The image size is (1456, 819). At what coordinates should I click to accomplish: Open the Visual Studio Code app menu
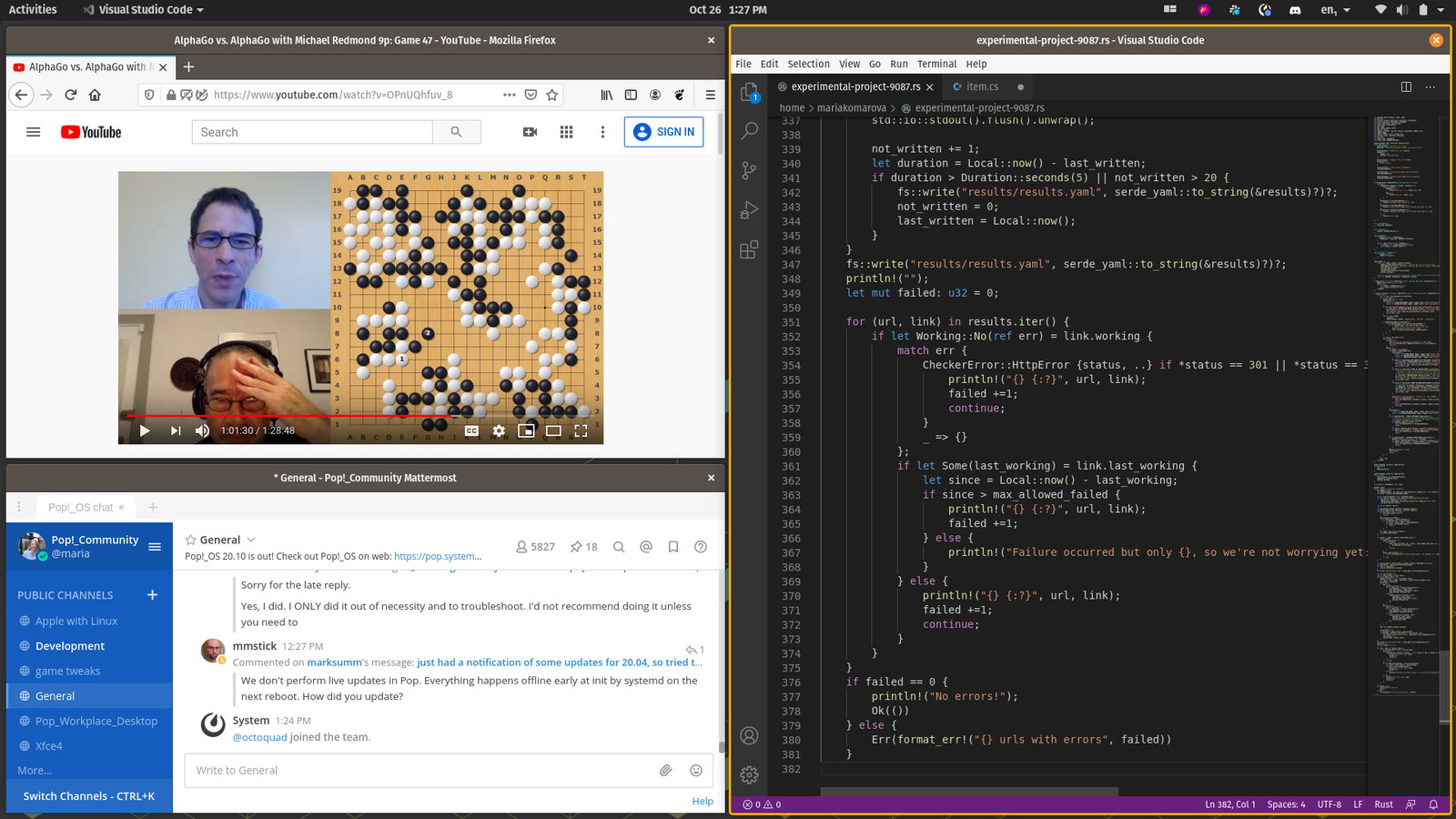(x=143, y=10)
